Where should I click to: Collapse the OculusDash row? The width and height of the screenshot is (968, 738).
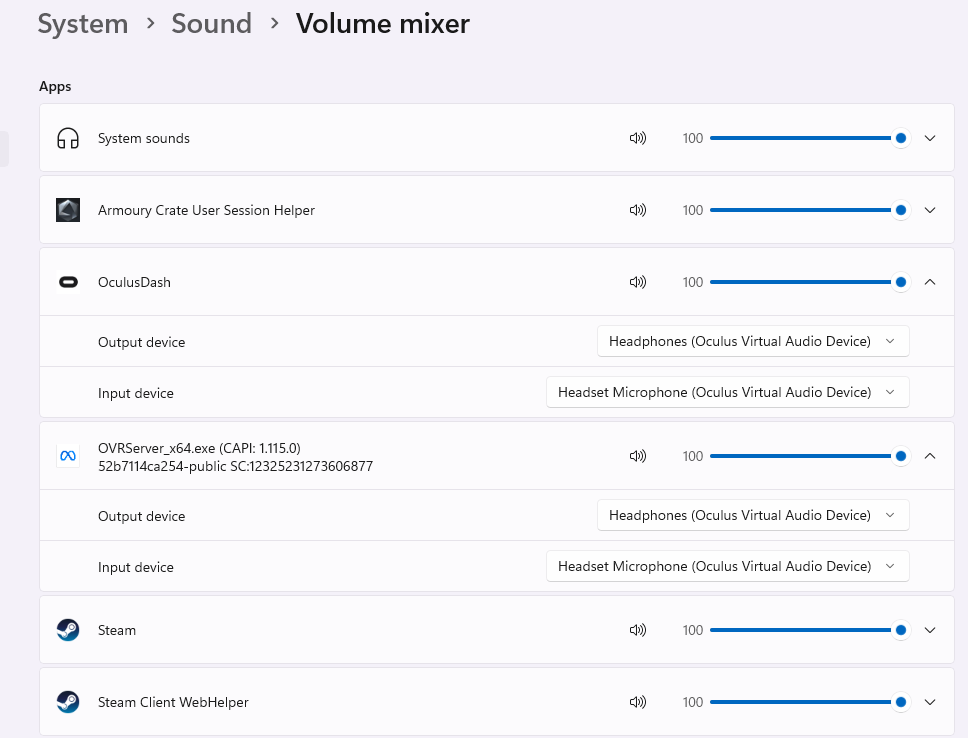coord(930,282)
